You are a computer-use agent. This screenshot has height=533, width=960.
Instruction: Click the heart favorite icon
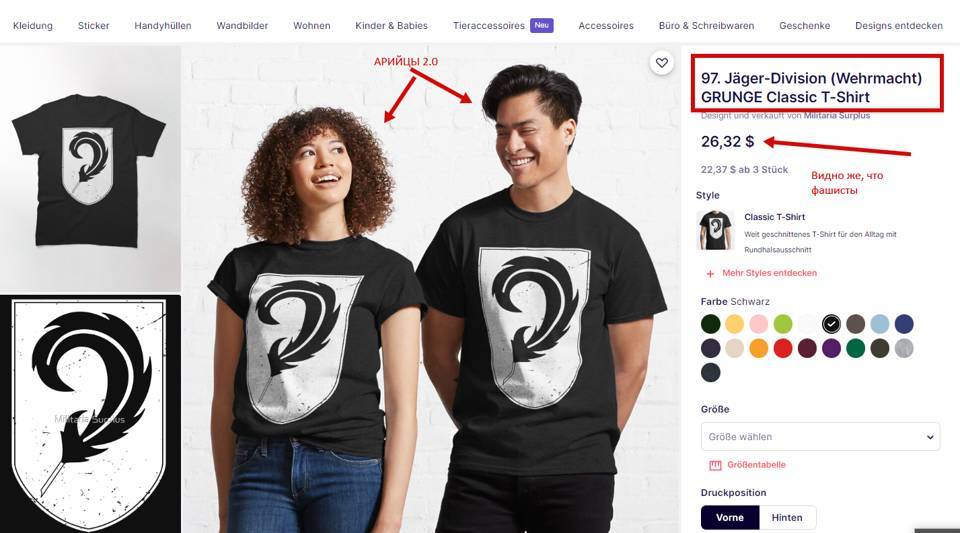pyautogui.click(x=662, y=63)
